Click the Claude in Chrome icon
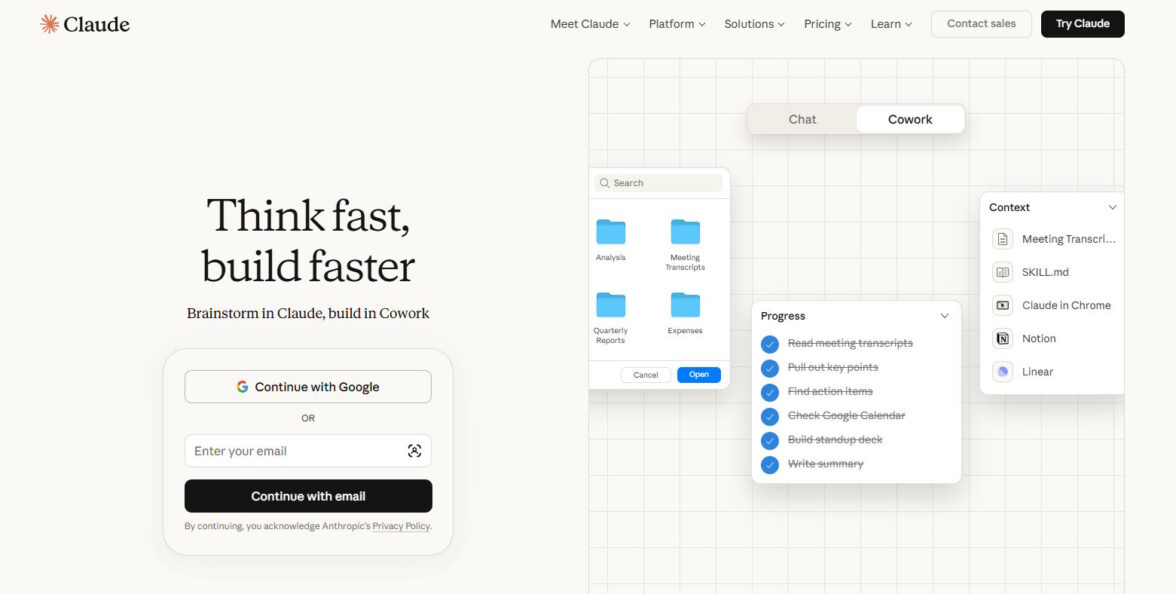The width and height of the screenshot is (1176, 594). [1003, 305]
